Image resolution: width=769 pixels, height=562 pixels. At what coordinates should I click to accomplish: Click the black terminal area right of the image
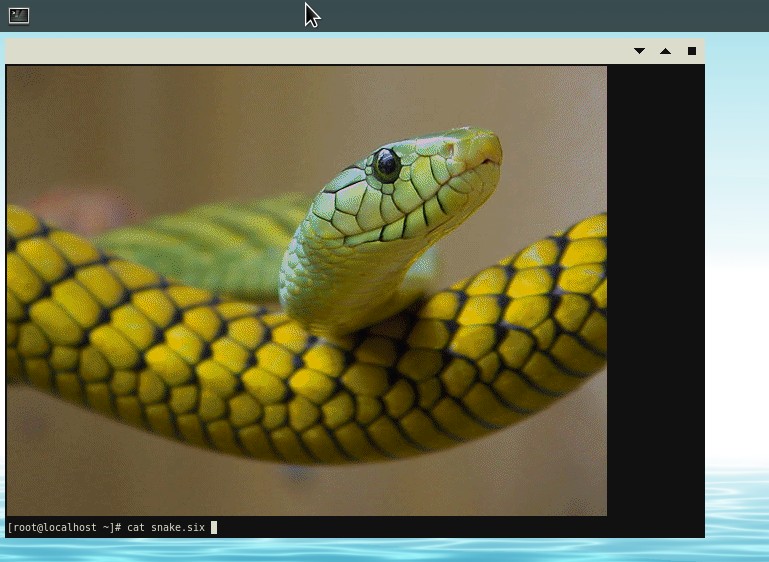[655, 290]
